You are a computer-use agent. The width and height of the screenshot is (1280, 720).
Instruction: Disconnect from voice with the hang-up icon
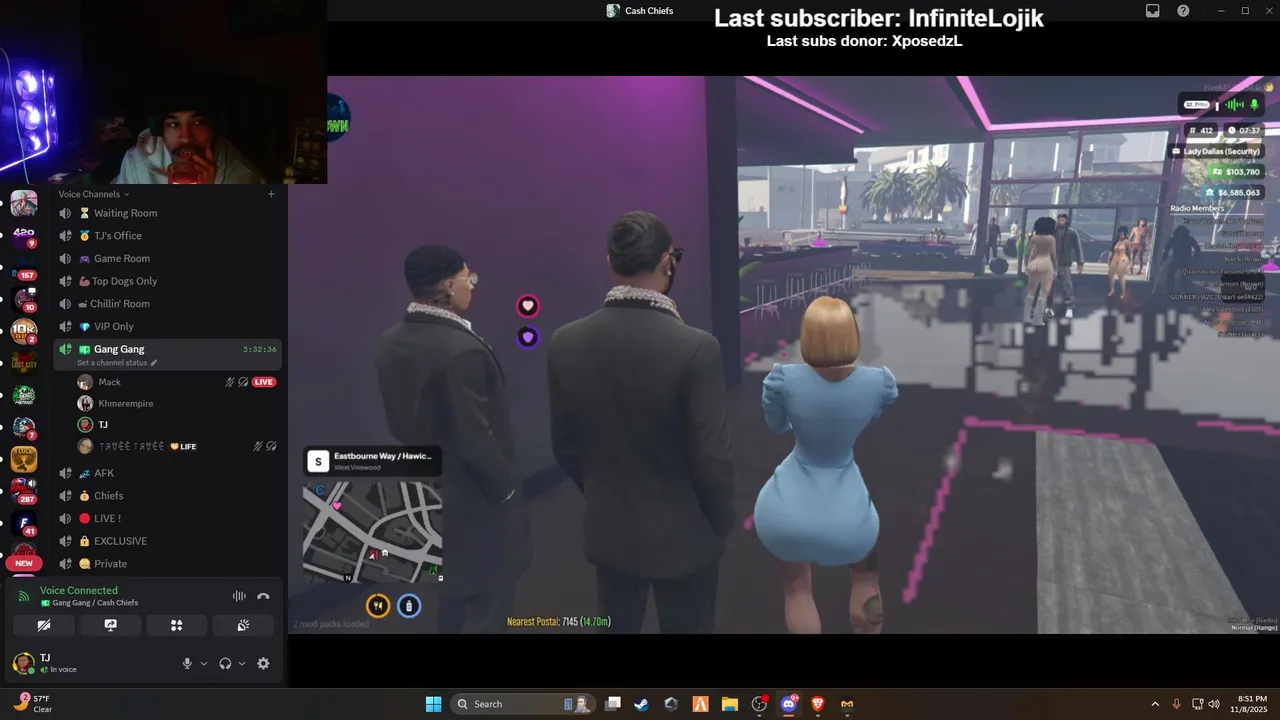[x=263, y=596]
